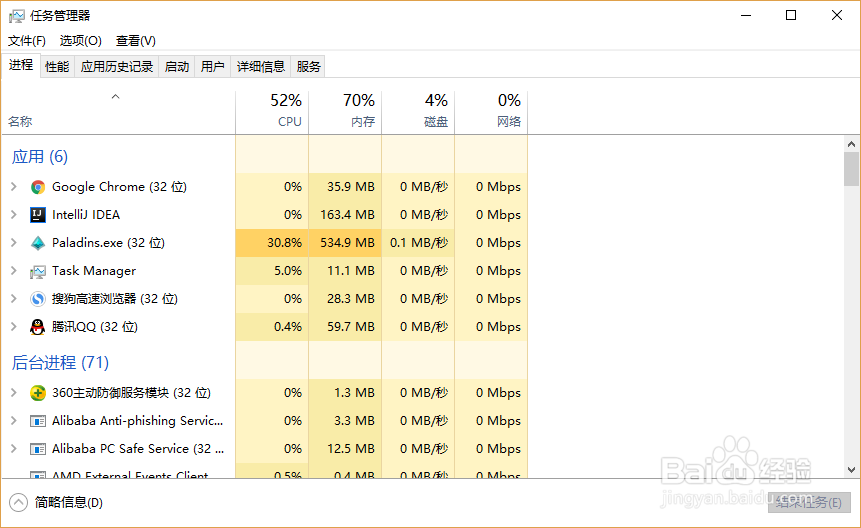Switch to the 用户 tab

(213, 67)
